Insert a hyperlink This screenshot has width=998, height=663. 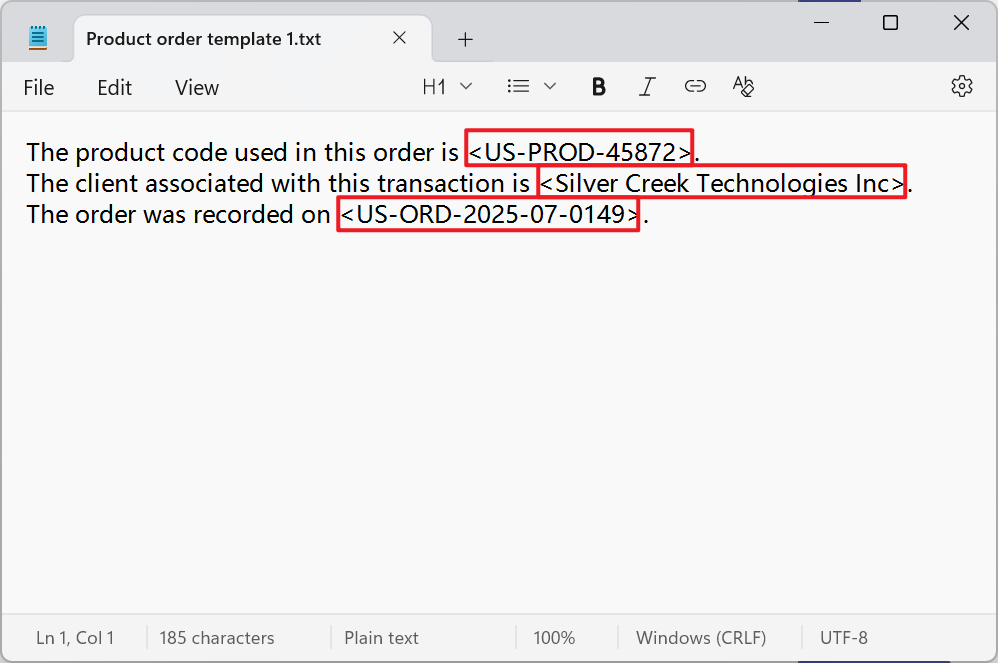(x=695, y=86)
